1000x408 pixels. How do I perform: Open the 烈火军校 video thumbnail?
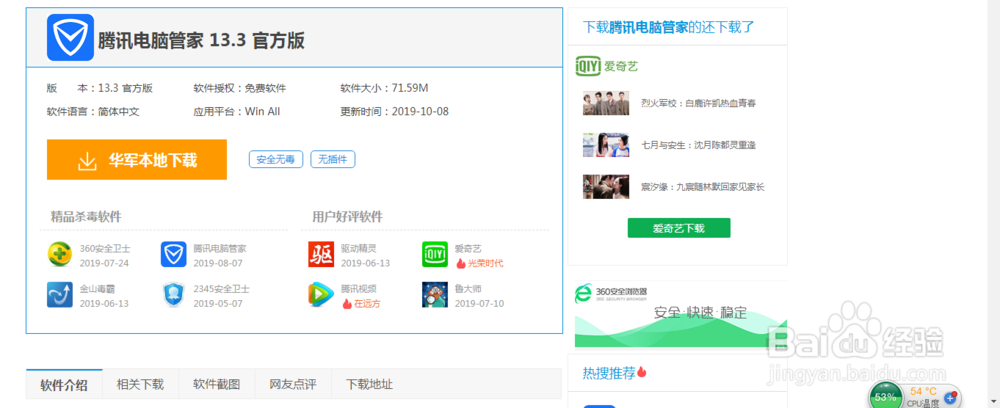(x=605, y=103)
